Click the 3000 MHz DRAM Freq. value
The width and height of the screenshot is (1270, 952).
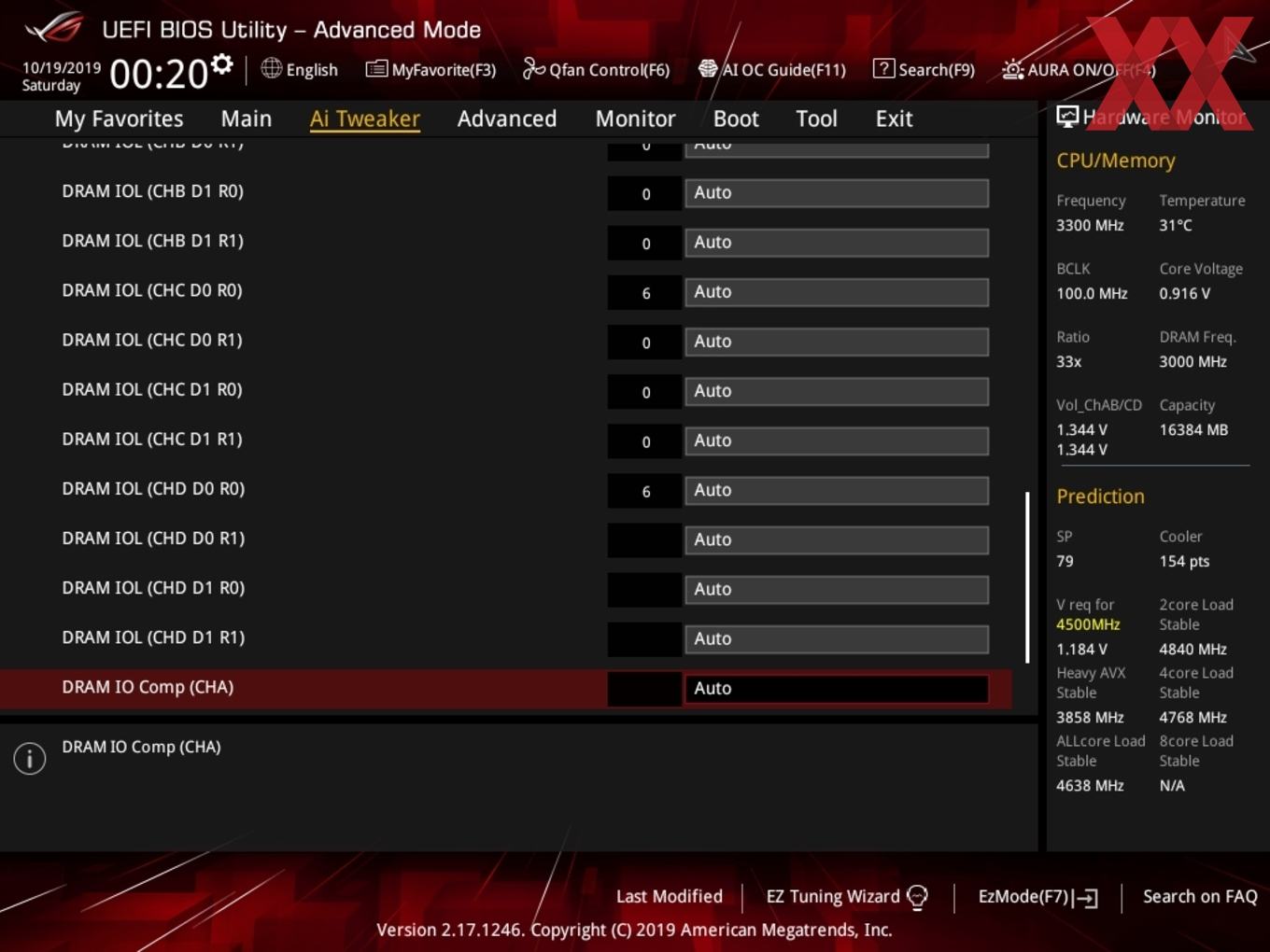1192,362
